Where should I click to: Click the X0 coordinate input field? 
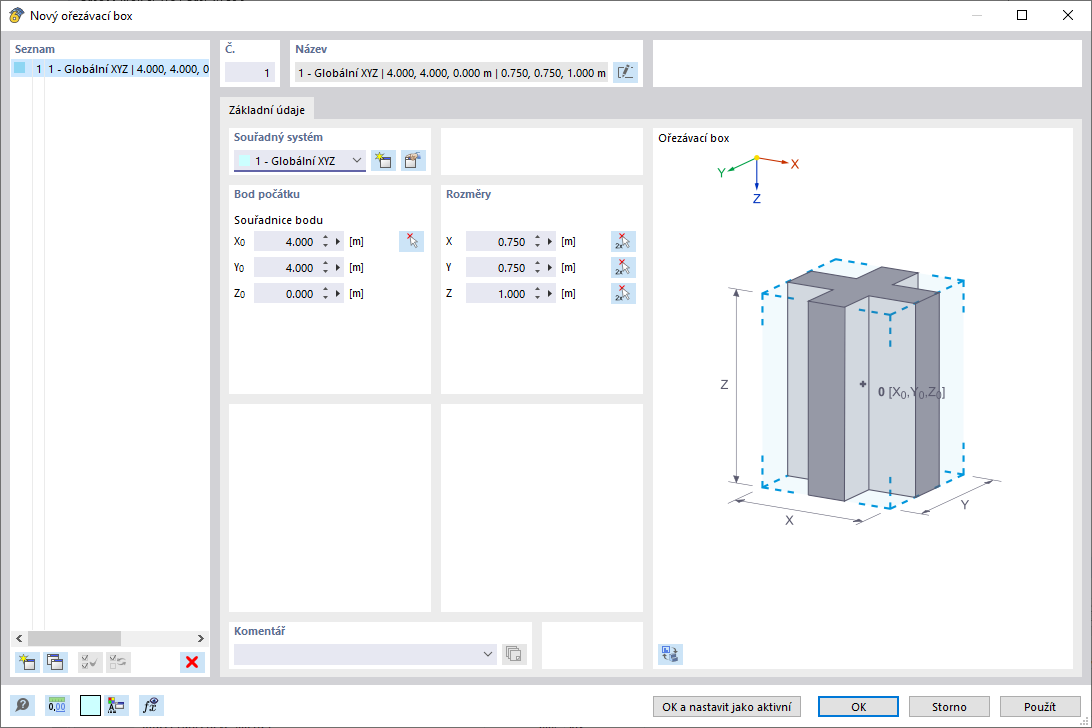(286, 242)
